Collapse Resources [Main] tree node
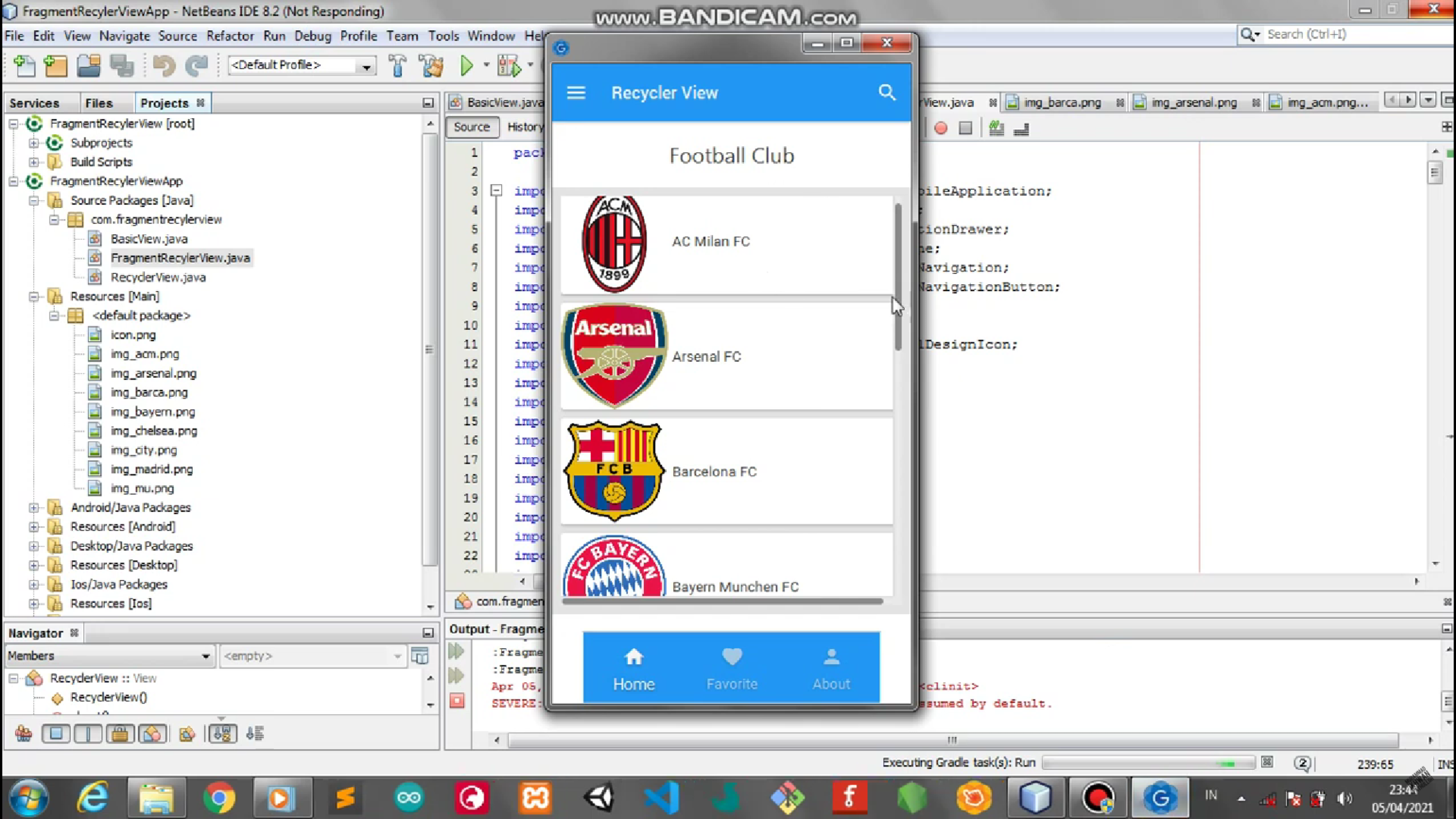The width and height of the screenshot is (1456, 819). (34, 296)
